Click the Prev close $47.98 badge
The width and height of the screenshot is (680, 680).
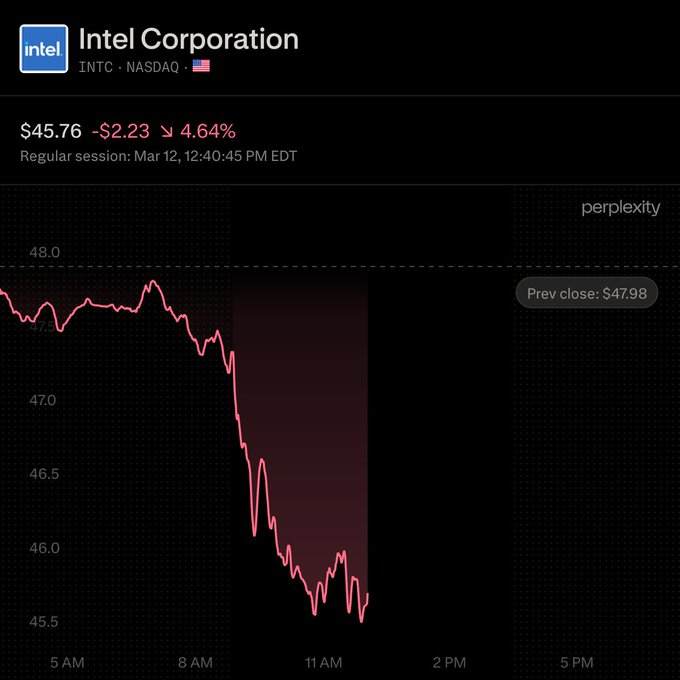pyautogui.click(x=586, y=293)
